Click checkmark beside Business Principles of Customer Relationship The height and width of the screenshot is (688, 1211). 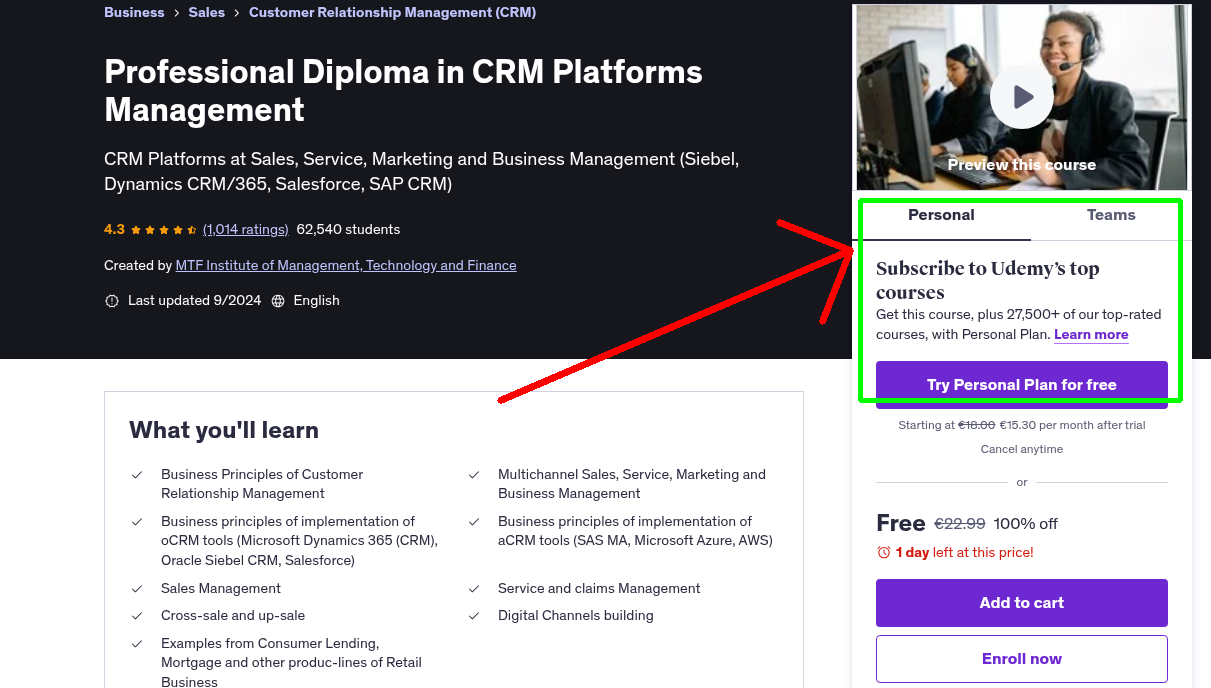(137, 474)
